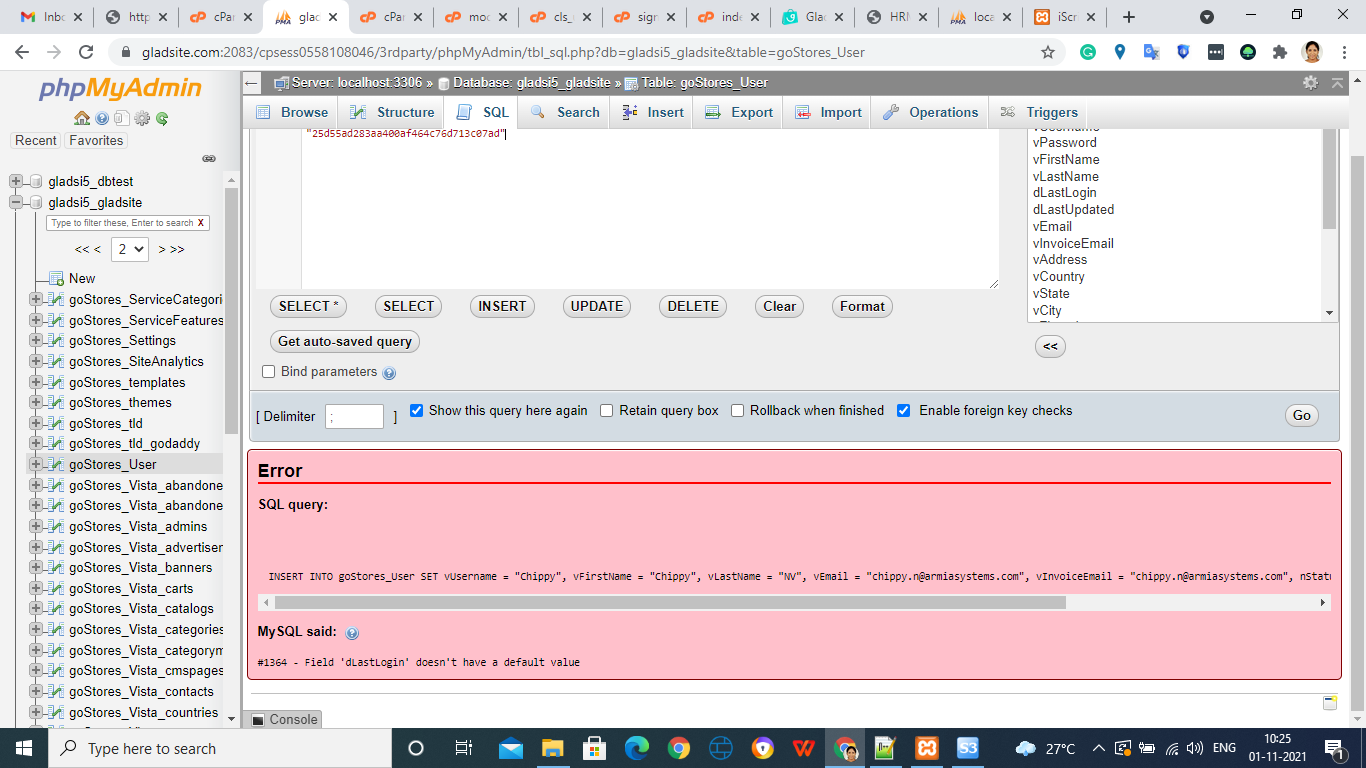1366x768 pixels.
Task: Open the Grammarly extension icon
Action: (x=1088, y=52)
